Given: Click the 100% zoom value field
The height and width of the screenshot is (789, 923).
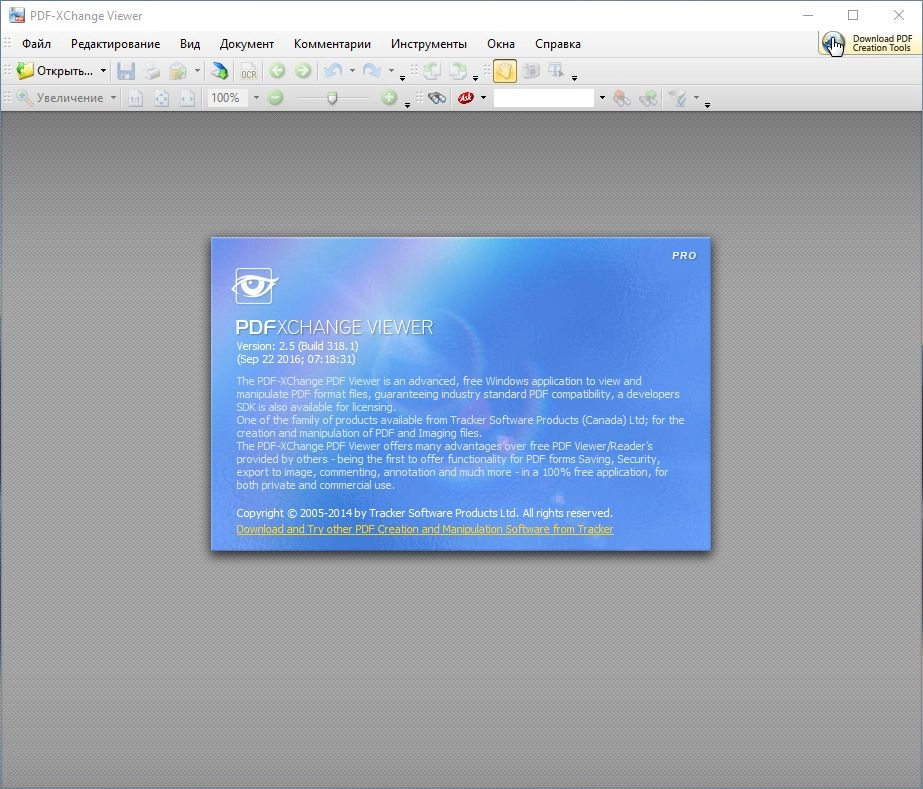Looking at the screenshot, I should 227,98.
